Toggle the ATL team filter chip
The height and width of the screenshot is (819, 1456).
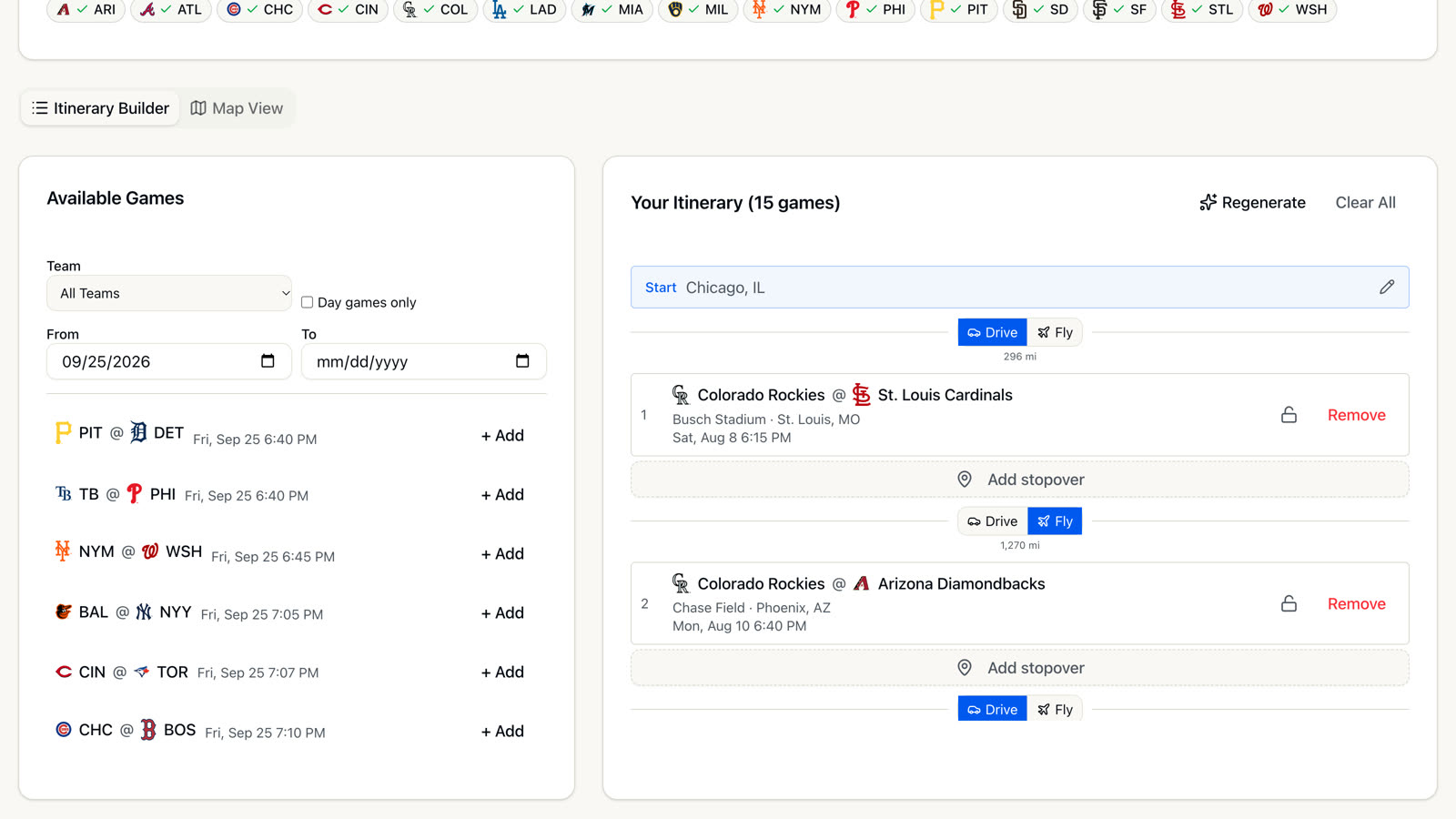[171, 9]
